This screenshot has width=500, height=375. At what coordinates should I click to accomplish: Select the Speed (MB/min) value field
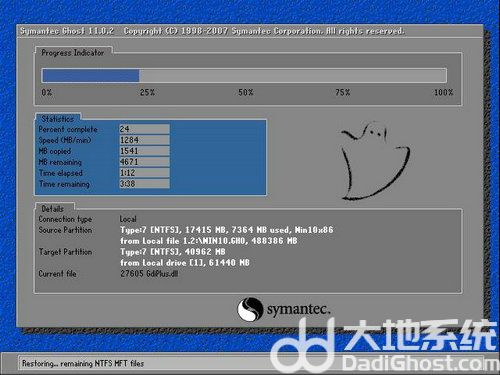144,140
